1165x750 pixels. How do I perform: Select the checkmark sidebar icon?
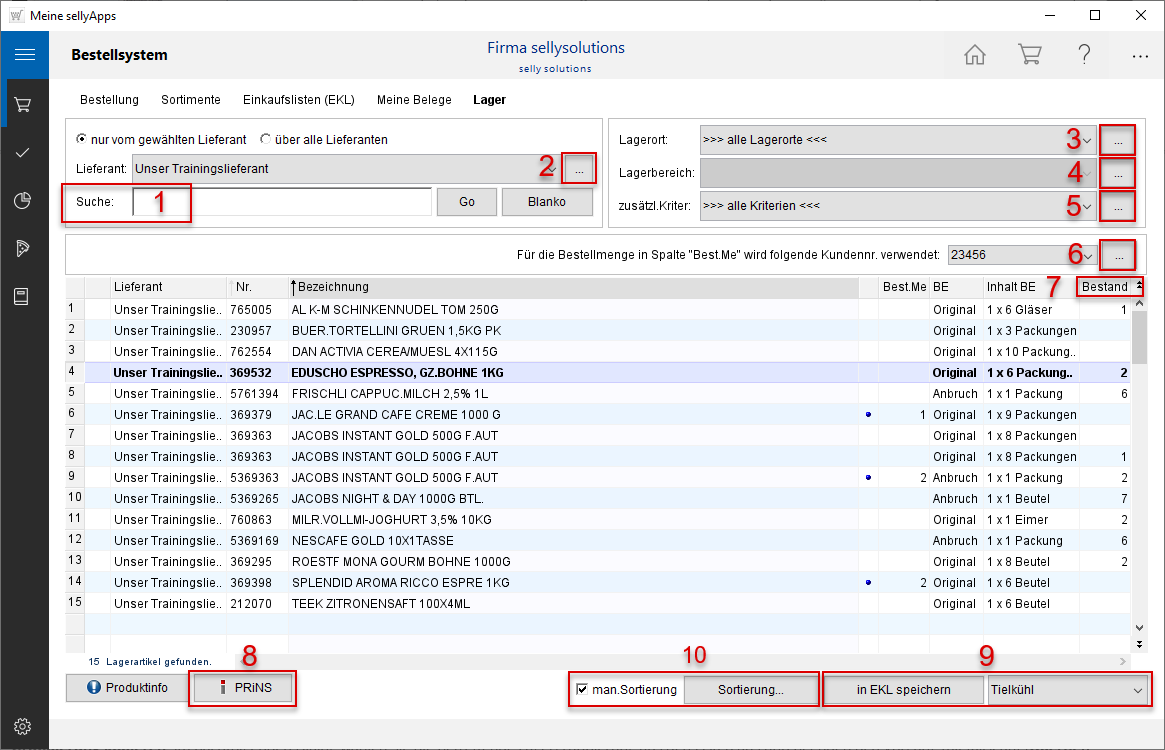coord(24,153)
